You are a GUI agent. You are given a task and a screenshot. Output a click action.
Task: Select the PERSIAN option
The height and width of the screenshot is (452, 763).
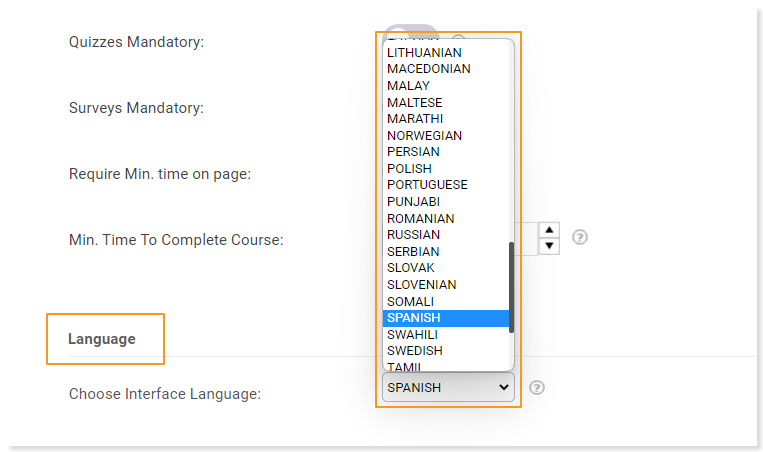446,152
